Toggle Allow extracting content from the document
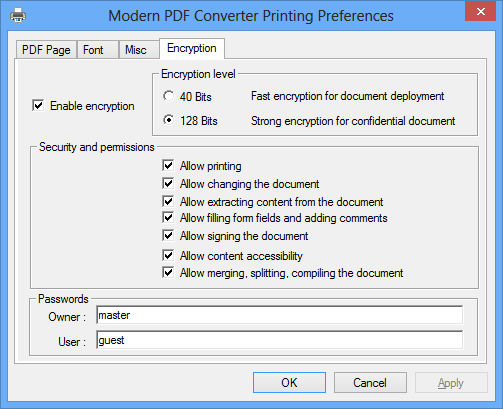This screenshot has height=409, width=503. (x=168, y=201)
